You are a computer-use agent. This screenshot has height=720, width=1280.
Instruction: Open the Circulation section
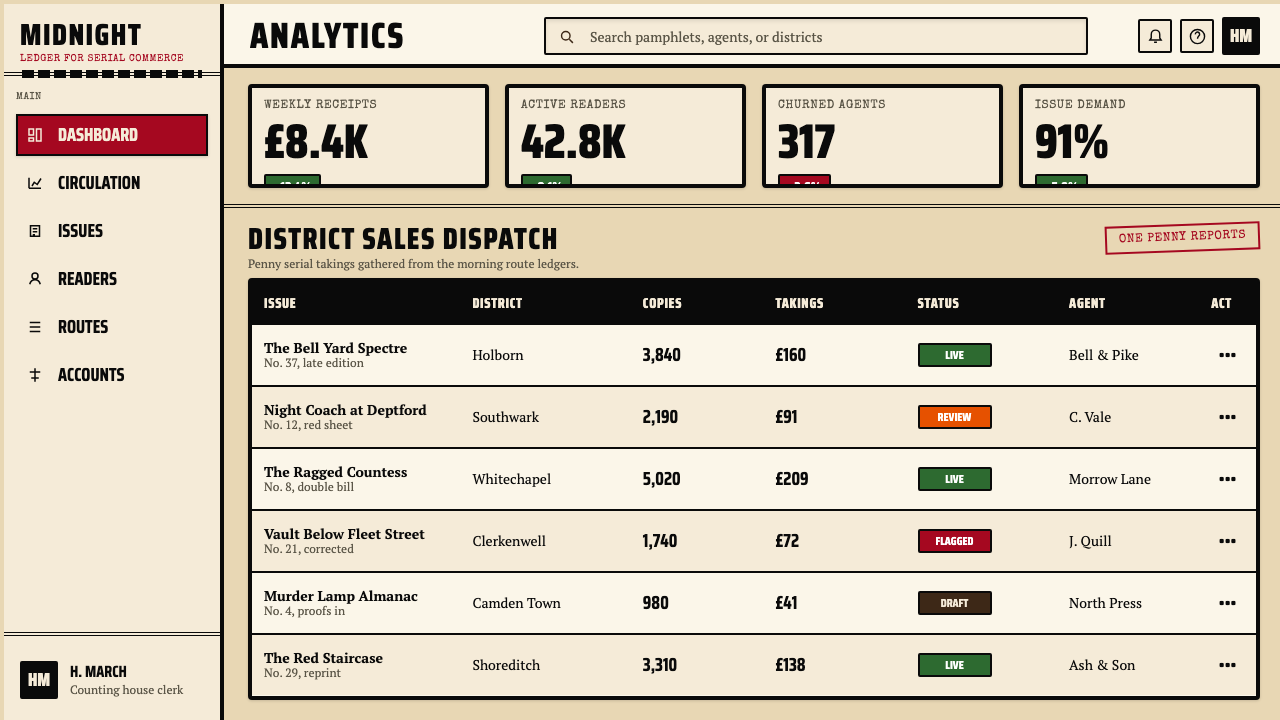coord(112,183)
